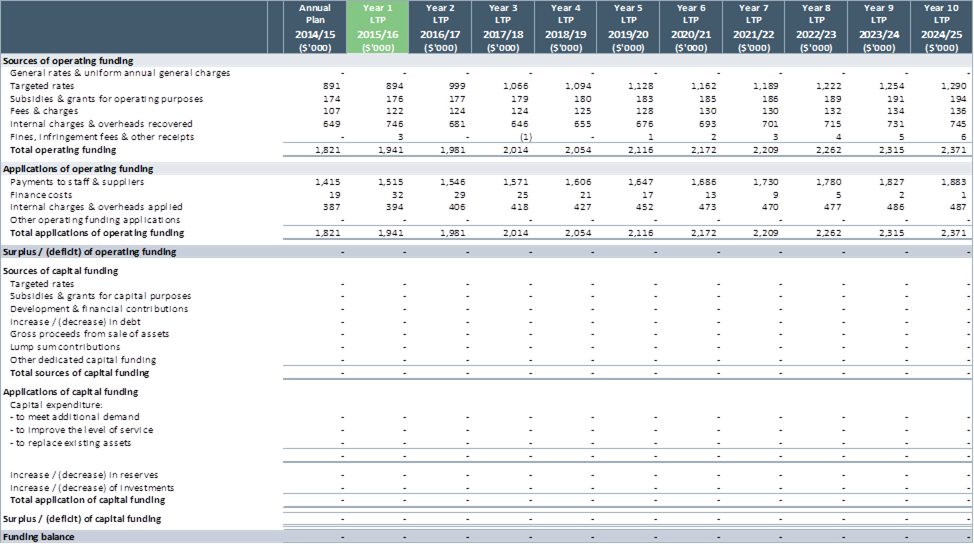
Task: Select Finance costs value 32 in Year 1
Action: point(397,195)
